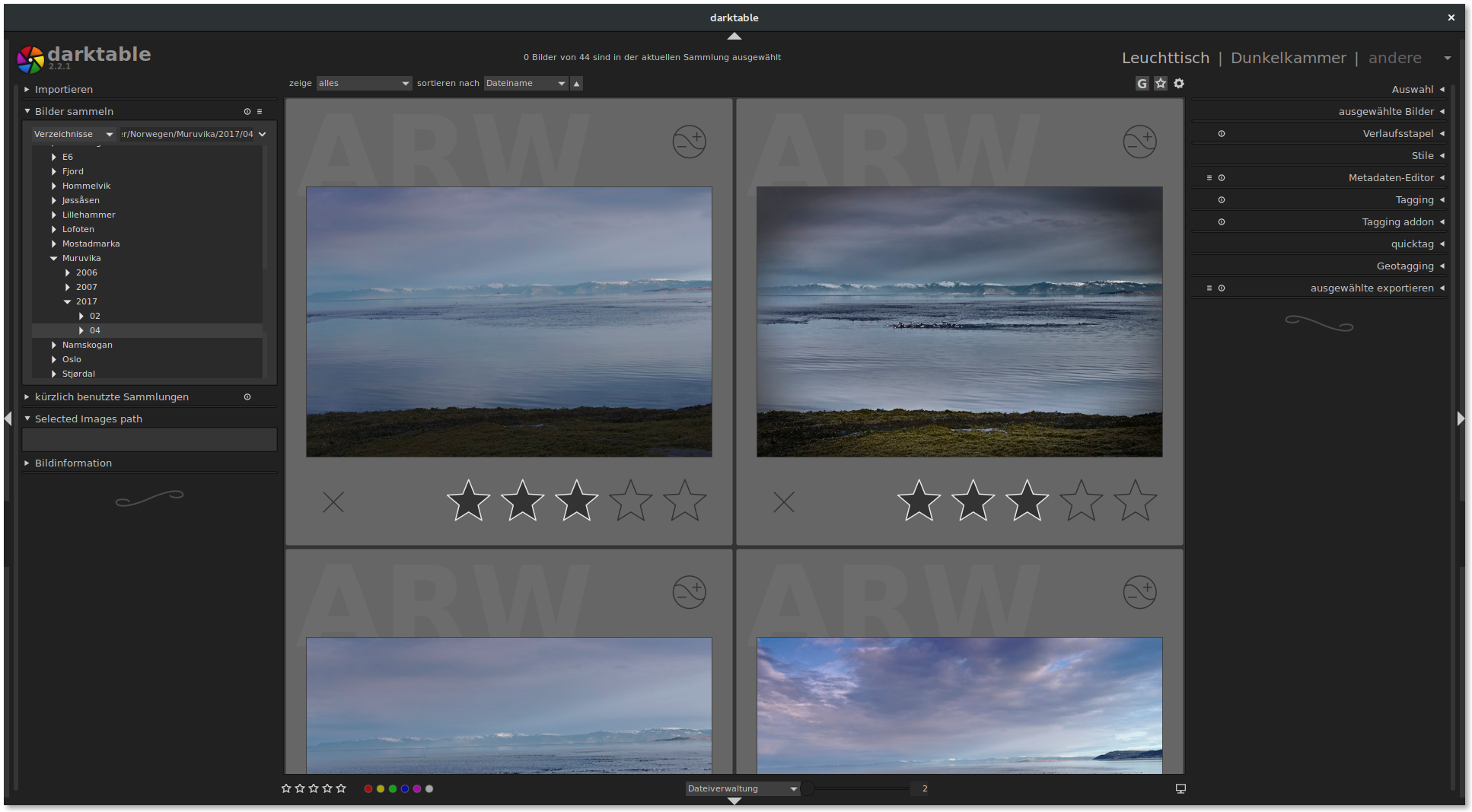Open the 'andere' views dropdown arrow
The image size is (1472, 812).
[1447, 59]
